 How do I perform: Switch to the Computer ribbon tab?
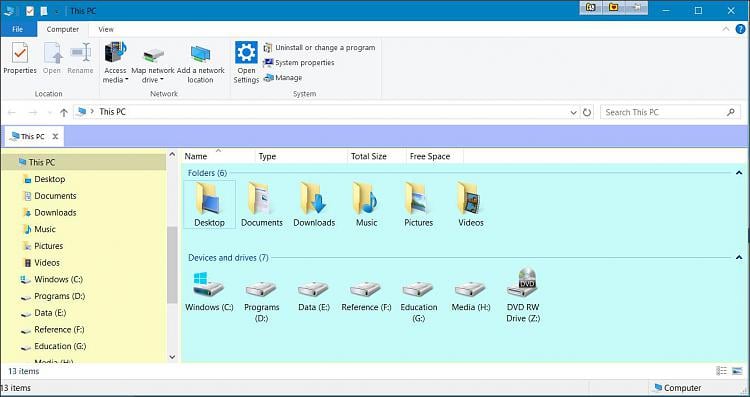[x=63, y=29]
